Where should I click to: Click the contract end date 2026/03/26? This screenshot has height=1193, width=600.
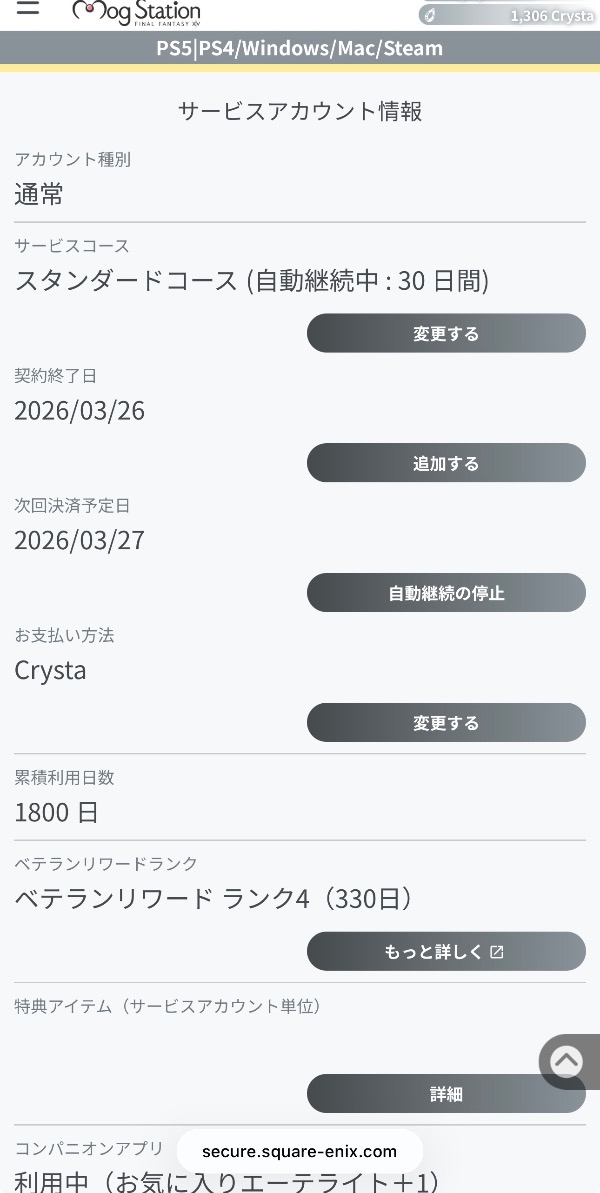coord(80,411)
